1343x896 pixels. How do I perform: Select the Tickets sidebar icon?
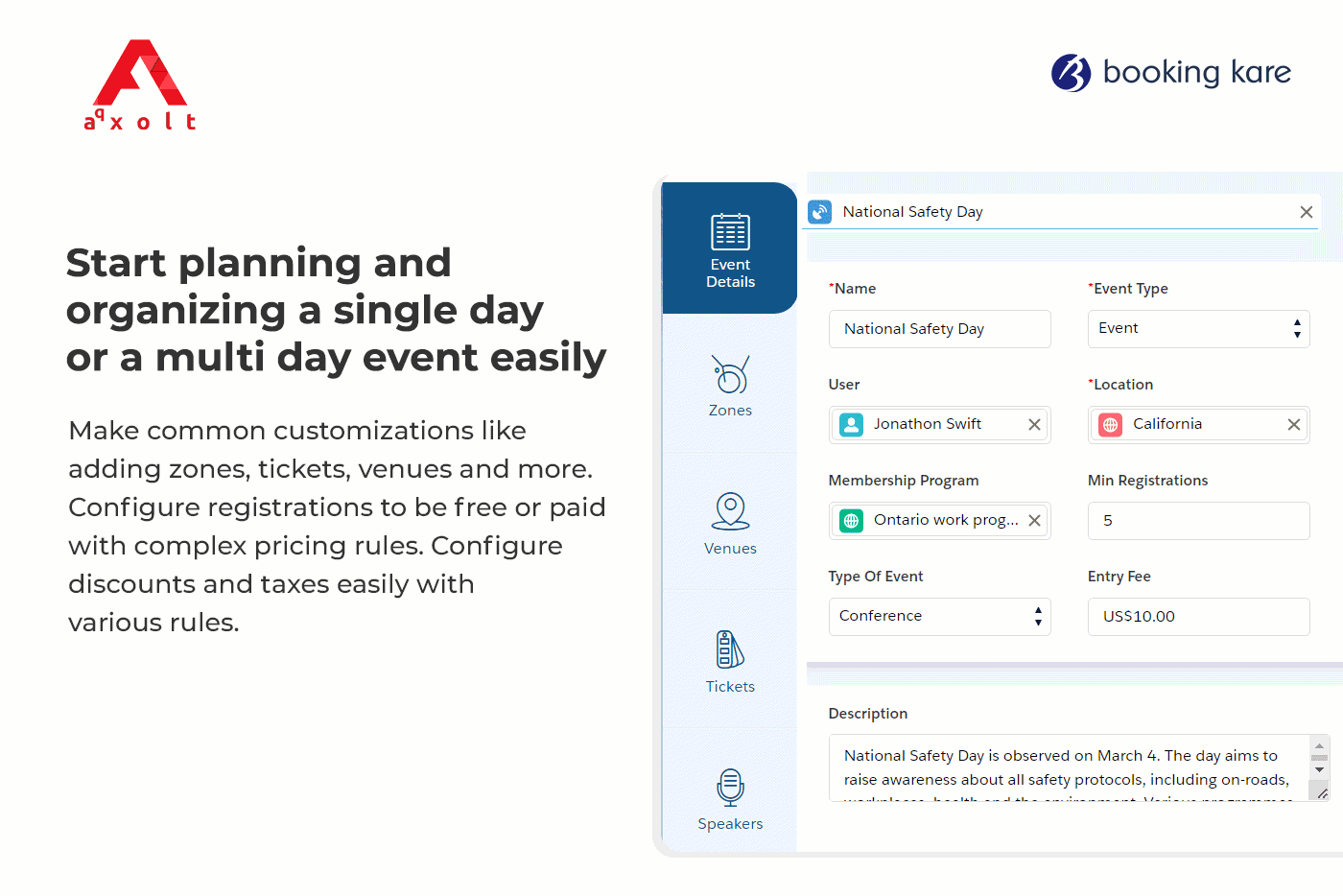(x=730, y=649)
